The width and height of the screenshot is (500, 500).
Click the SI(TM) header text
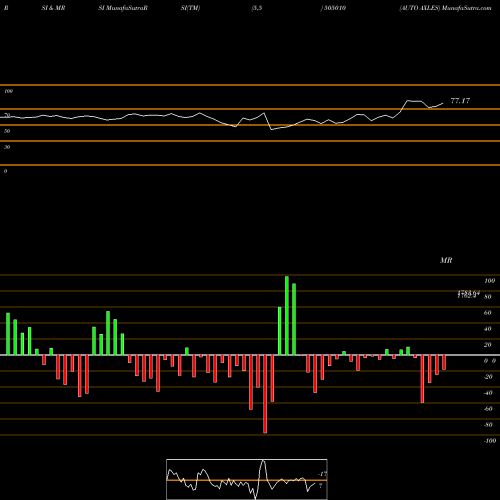[x=190, y=8]
